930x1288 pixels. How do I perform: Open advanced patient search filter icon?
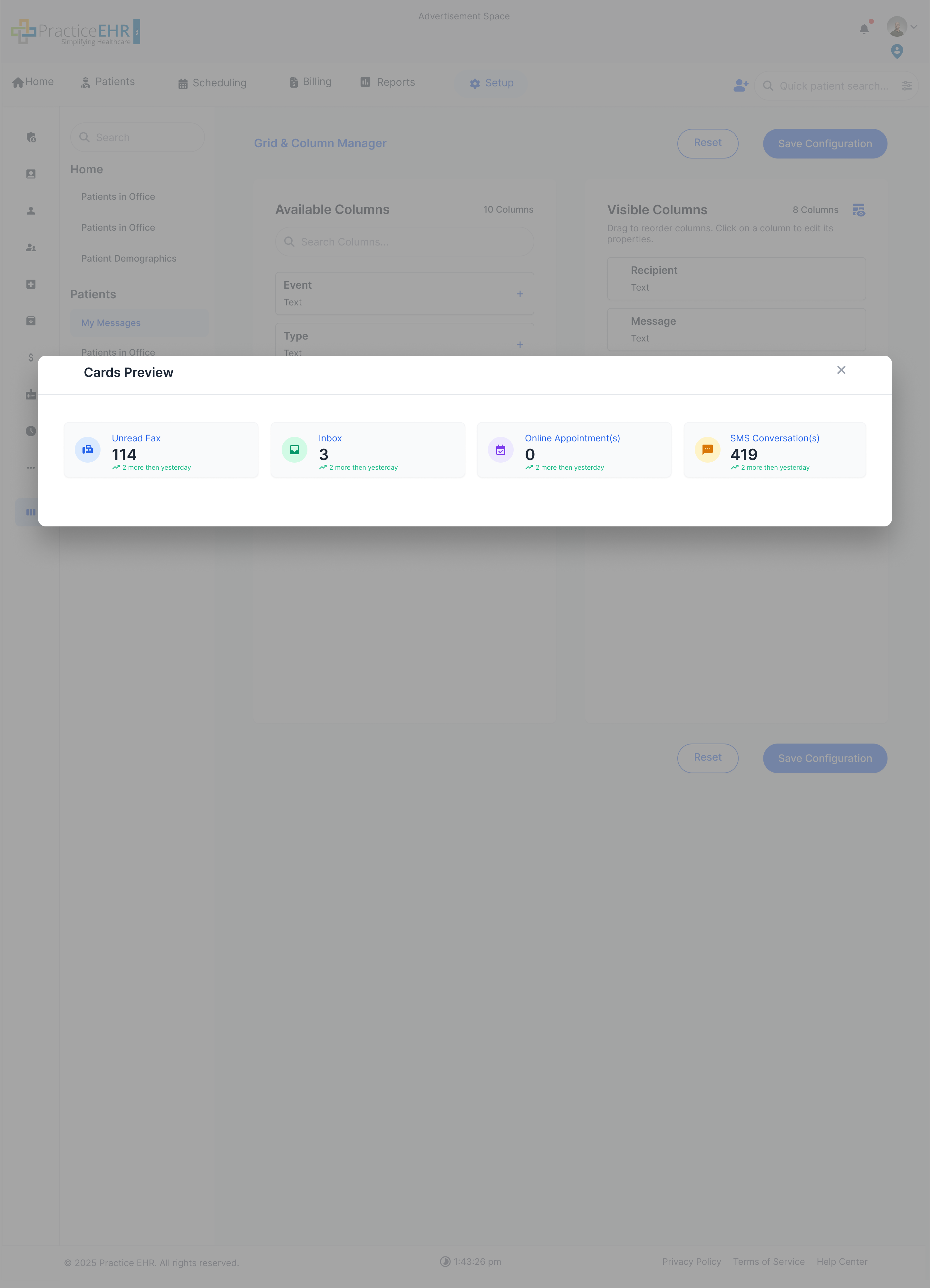pos(906,86)
